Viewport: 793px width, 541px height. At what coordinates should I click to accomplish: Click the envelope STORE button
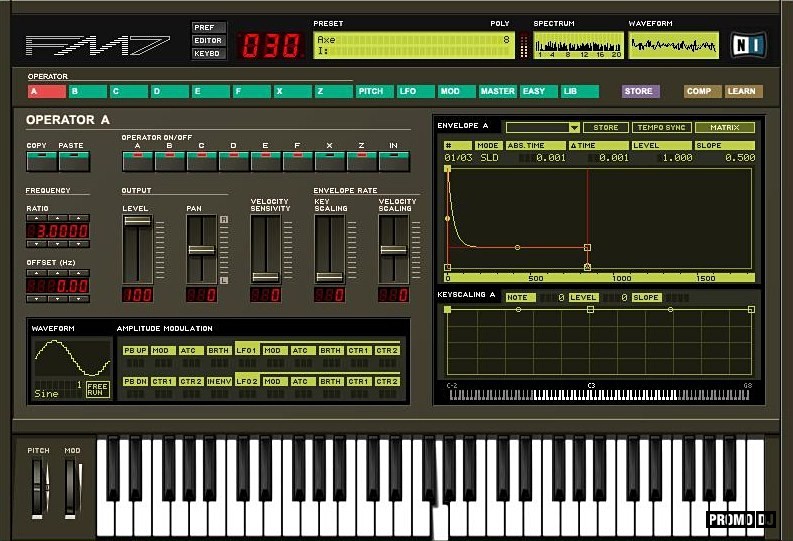pos(606,127)
